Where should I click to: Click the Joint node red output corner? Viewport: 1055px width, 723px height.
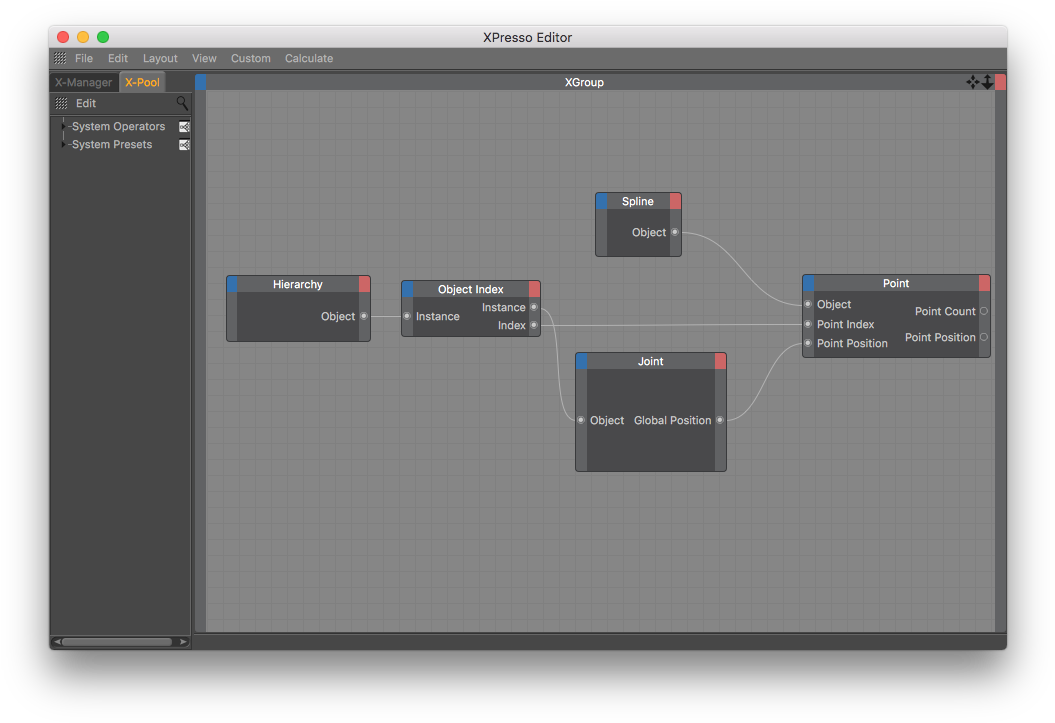[720, 361]
